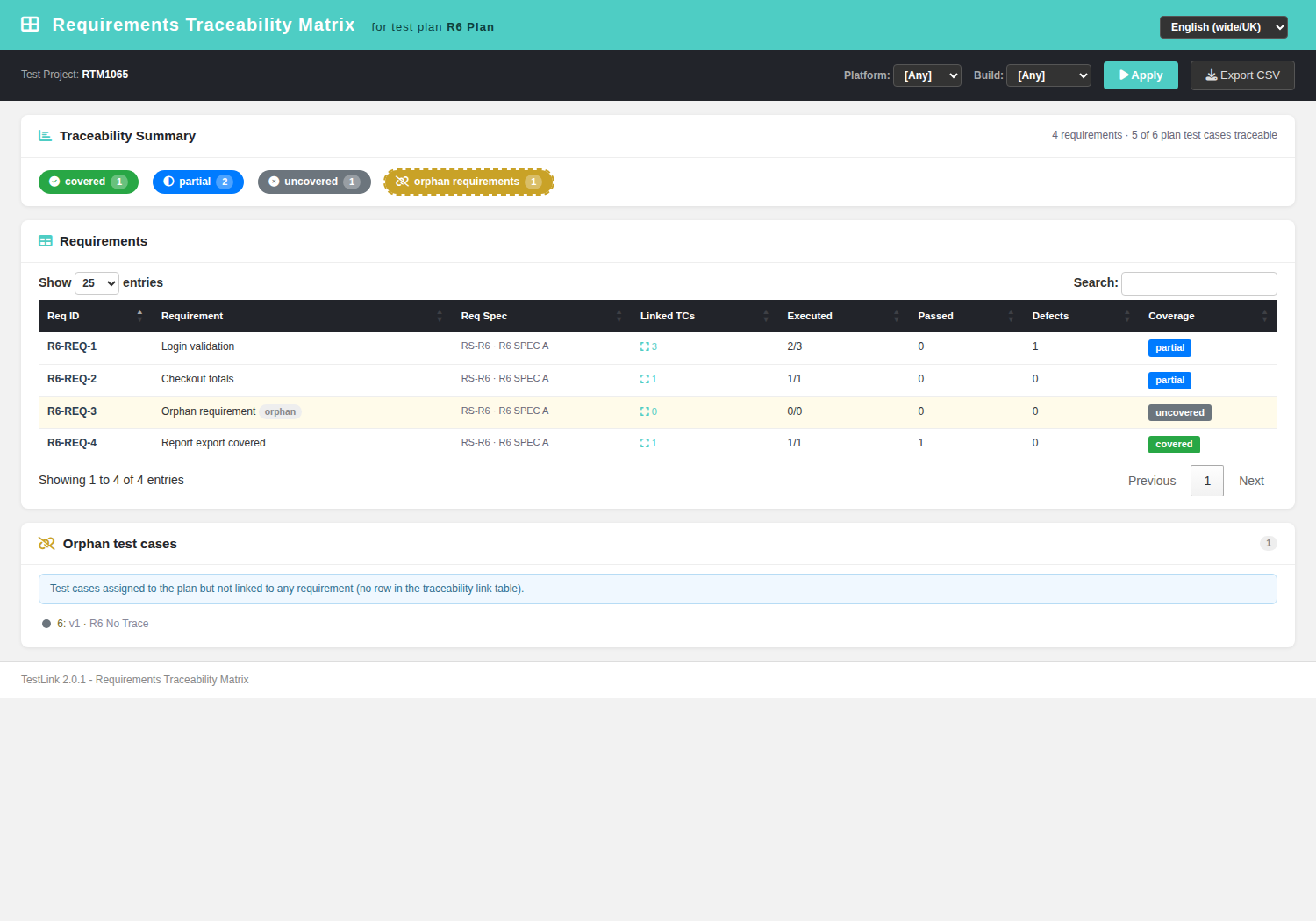The width and height of the screenshot is (1316, 921).
Task: Click the grey status dot of test case 6
Action: (46, 624)
